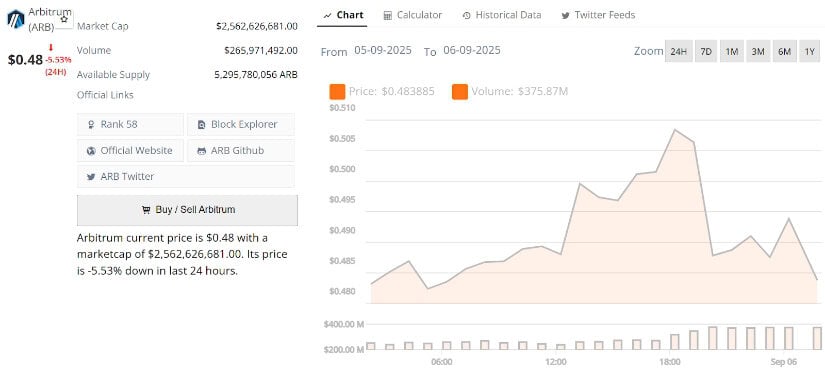Toggle the favorite star next to Arbitrum
Viewport: 825px width, 373px height.
click(x=64, y=19)
